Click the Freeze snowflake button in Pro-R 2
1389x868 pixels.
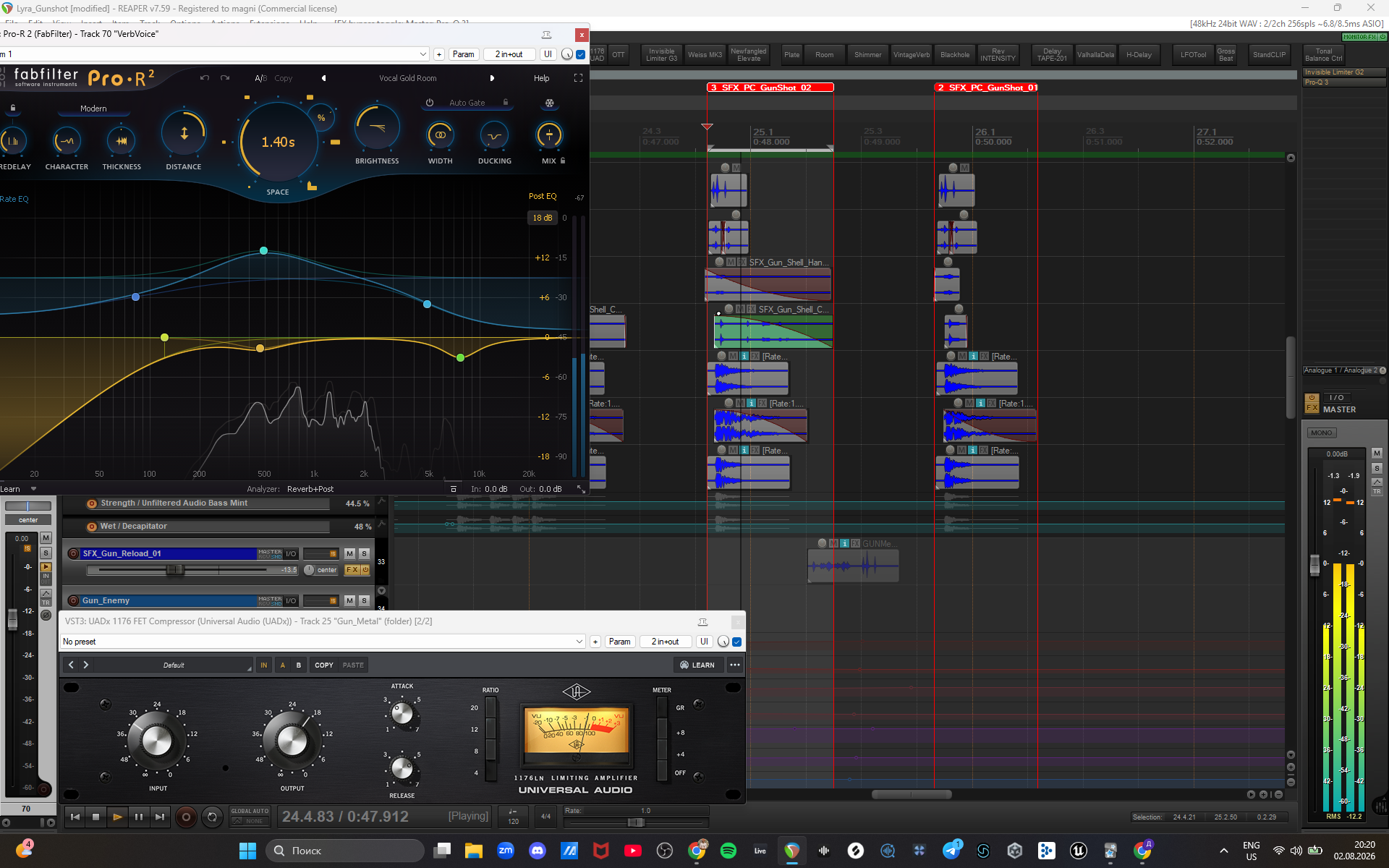tap(550, 103)
